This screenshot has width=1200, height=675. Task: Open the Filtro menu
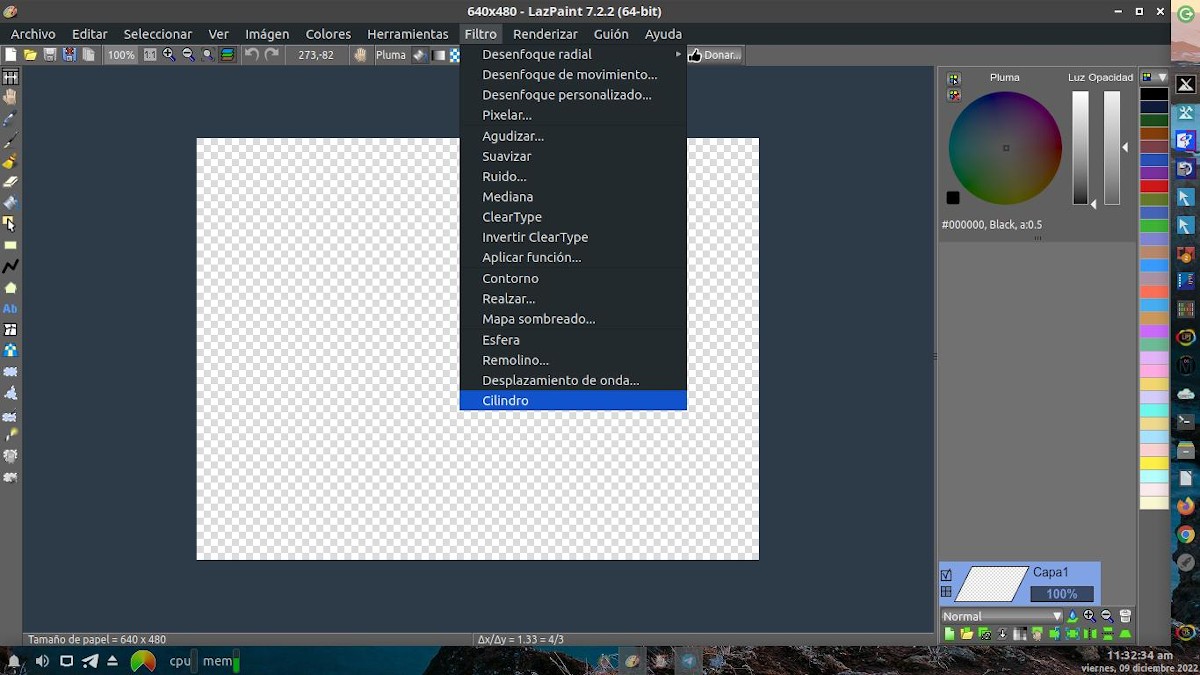pyautogui.click(x=480, y=34)
